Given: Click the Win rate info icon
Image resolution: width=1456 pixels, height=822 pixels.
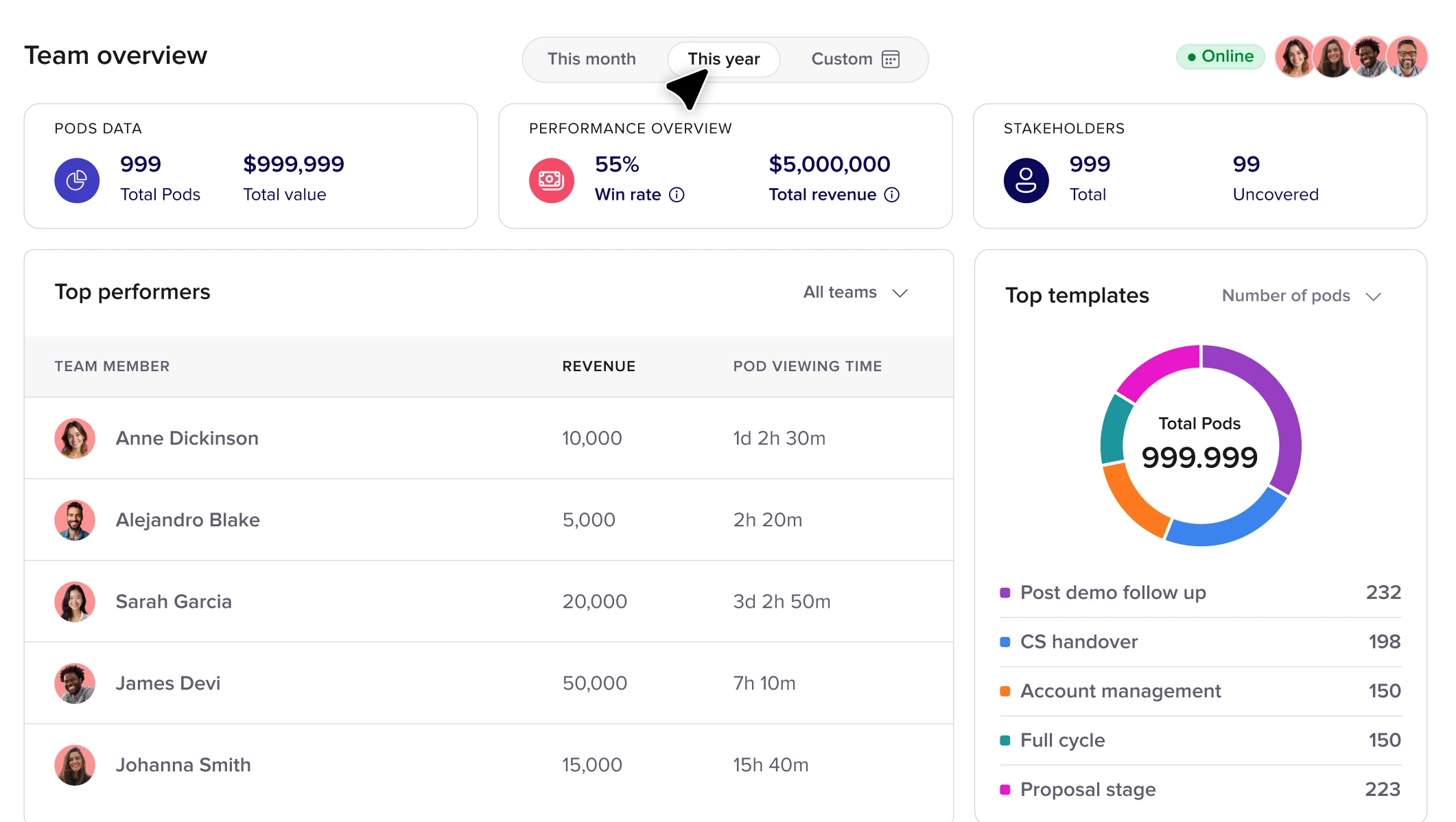Looking at the screenshot, I should 677,195.
